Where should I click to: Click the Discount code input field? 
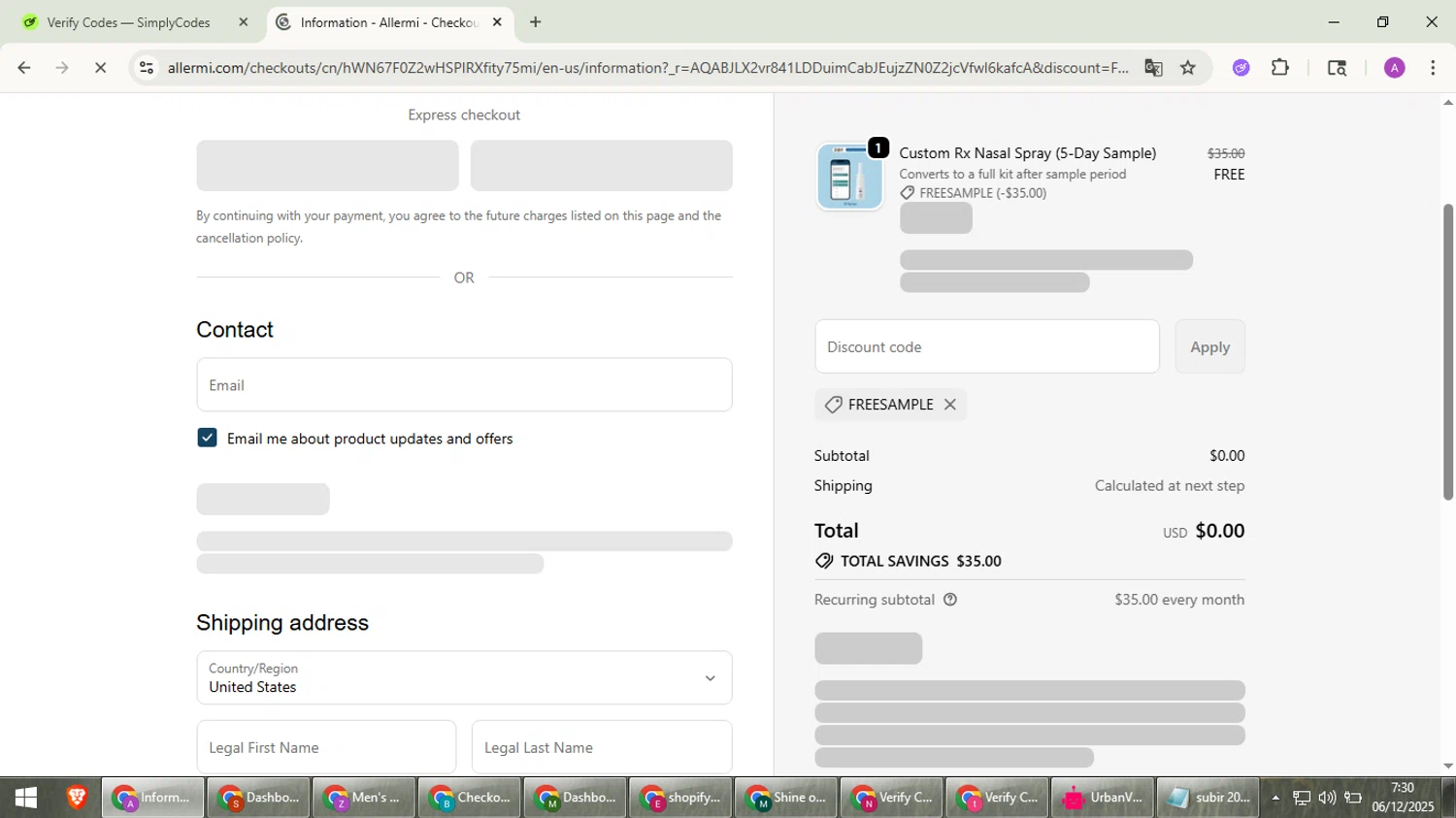(986, 346)
